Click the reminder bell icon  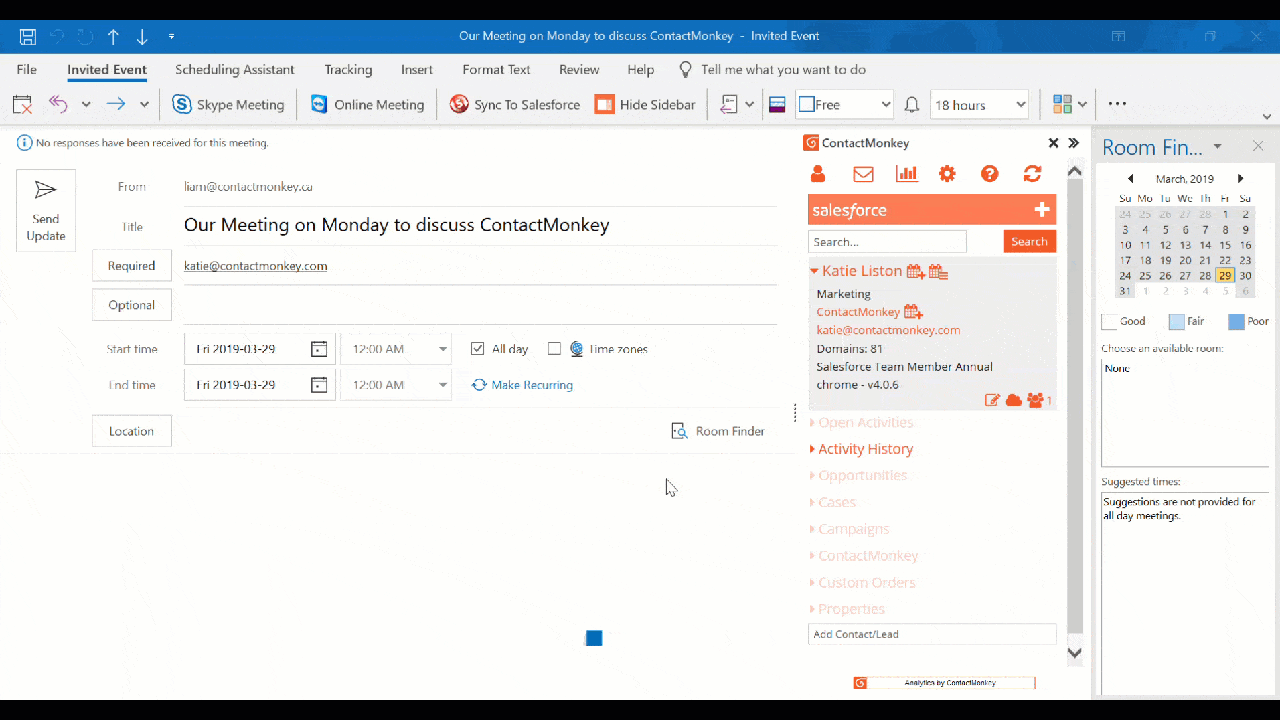[x=912, y=104]
